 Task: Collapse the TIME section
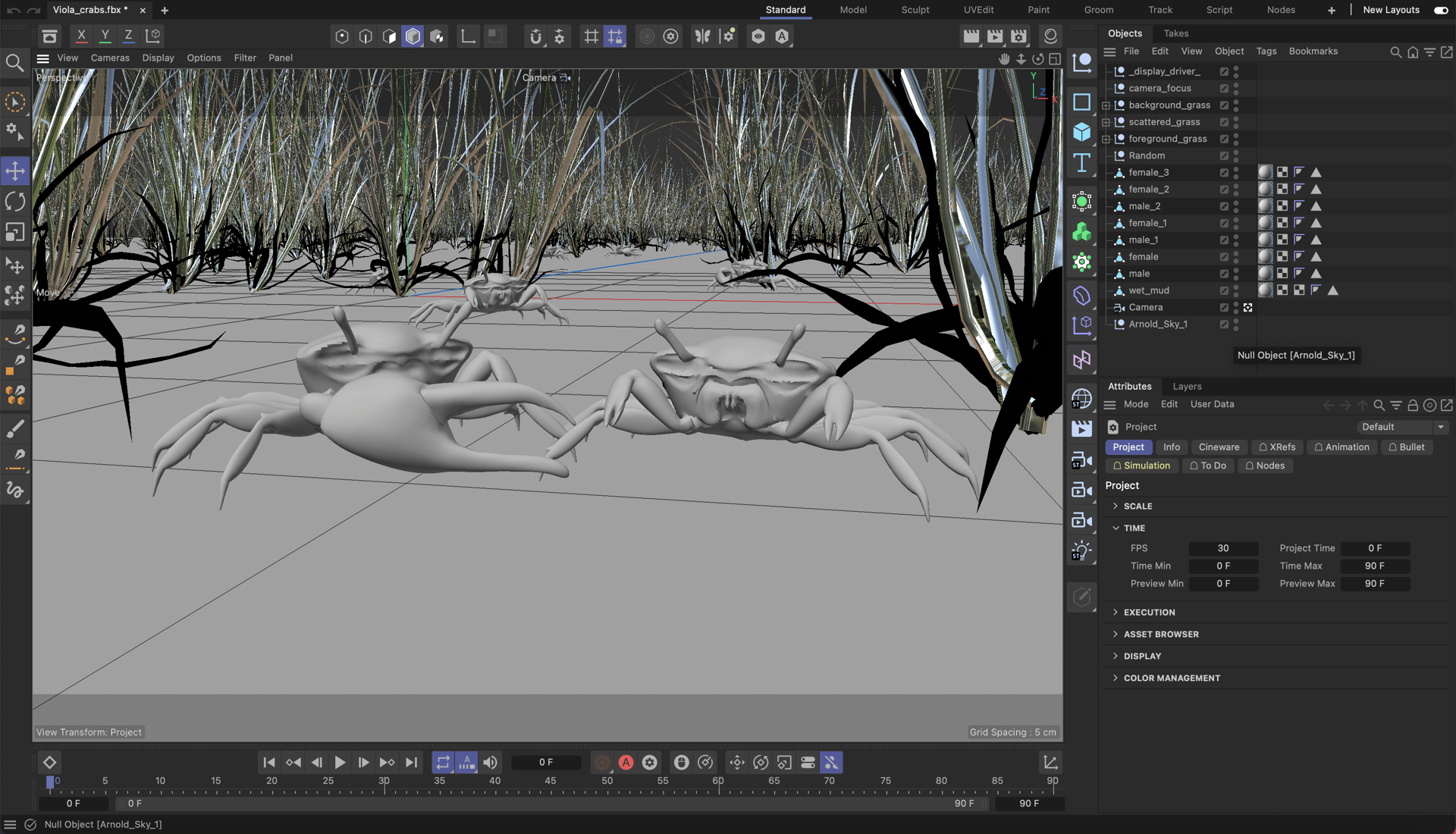[1116, 528]
